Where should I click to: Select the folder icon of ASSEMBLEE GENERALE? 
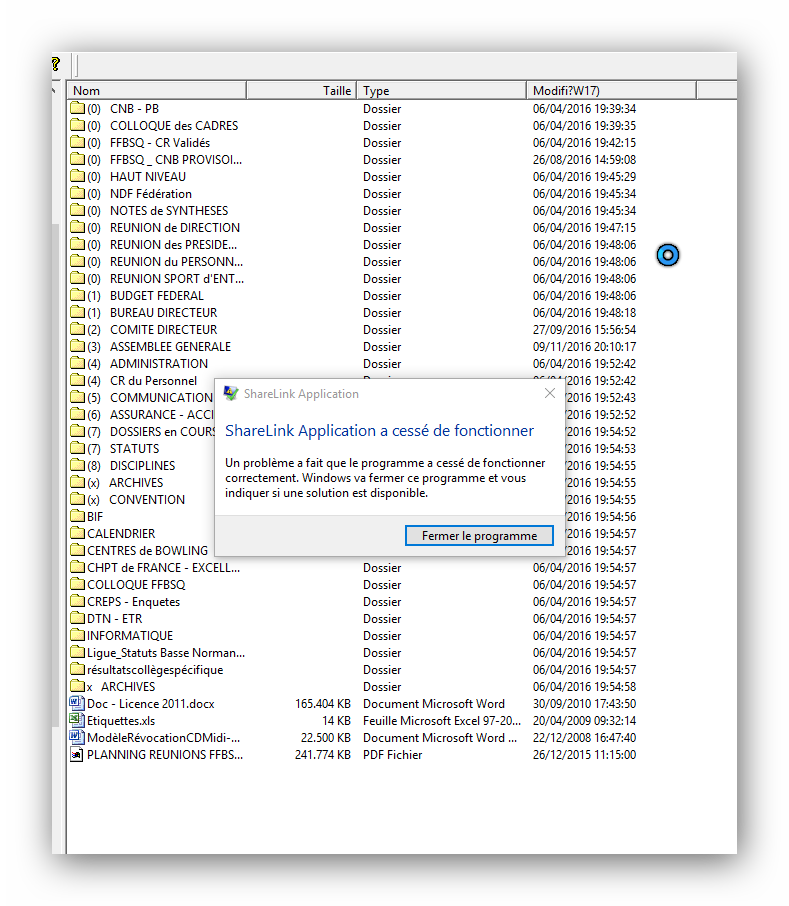point(77,347)
